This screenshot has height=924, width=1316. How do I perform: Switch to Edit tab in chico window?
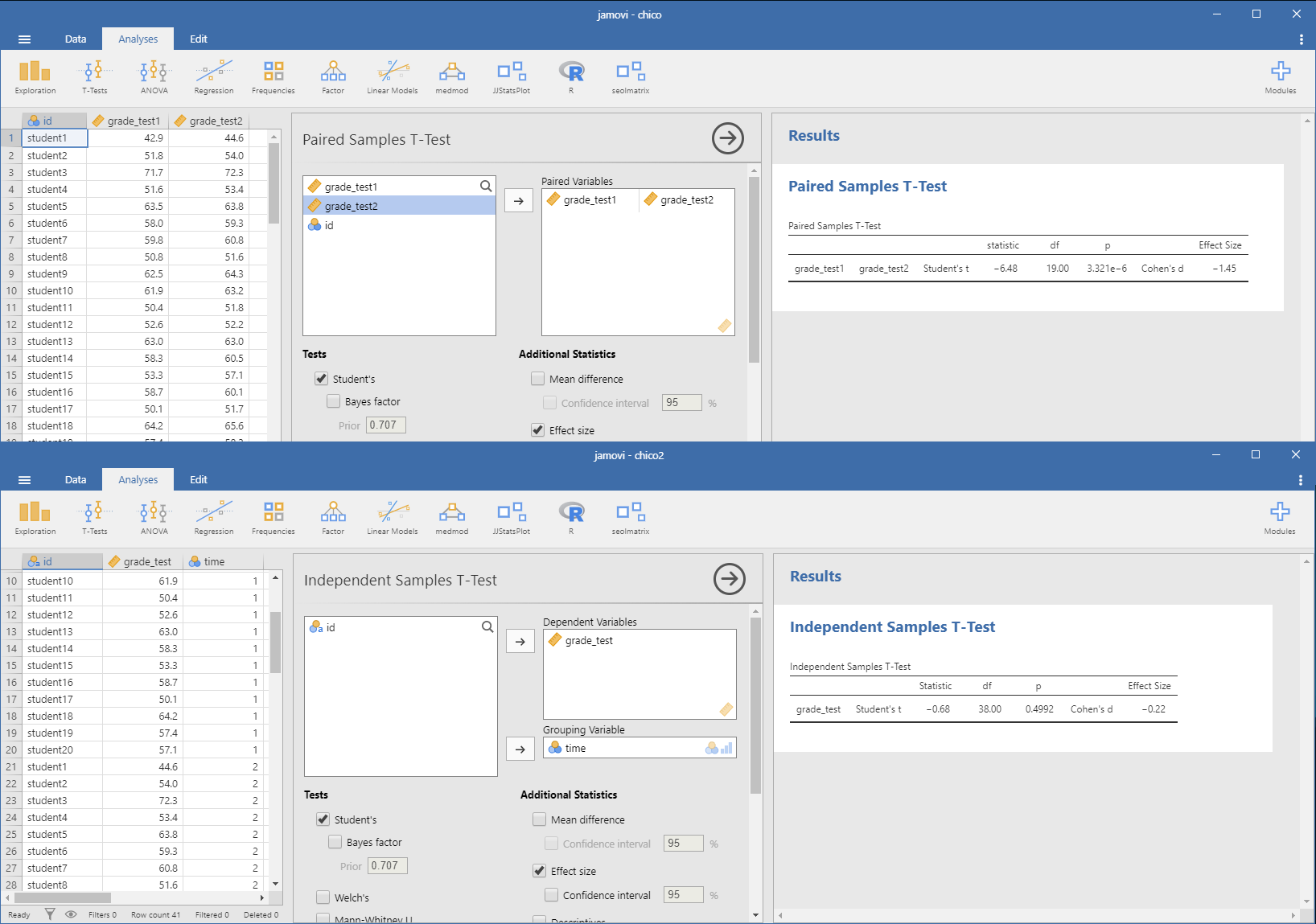[199, 39]
